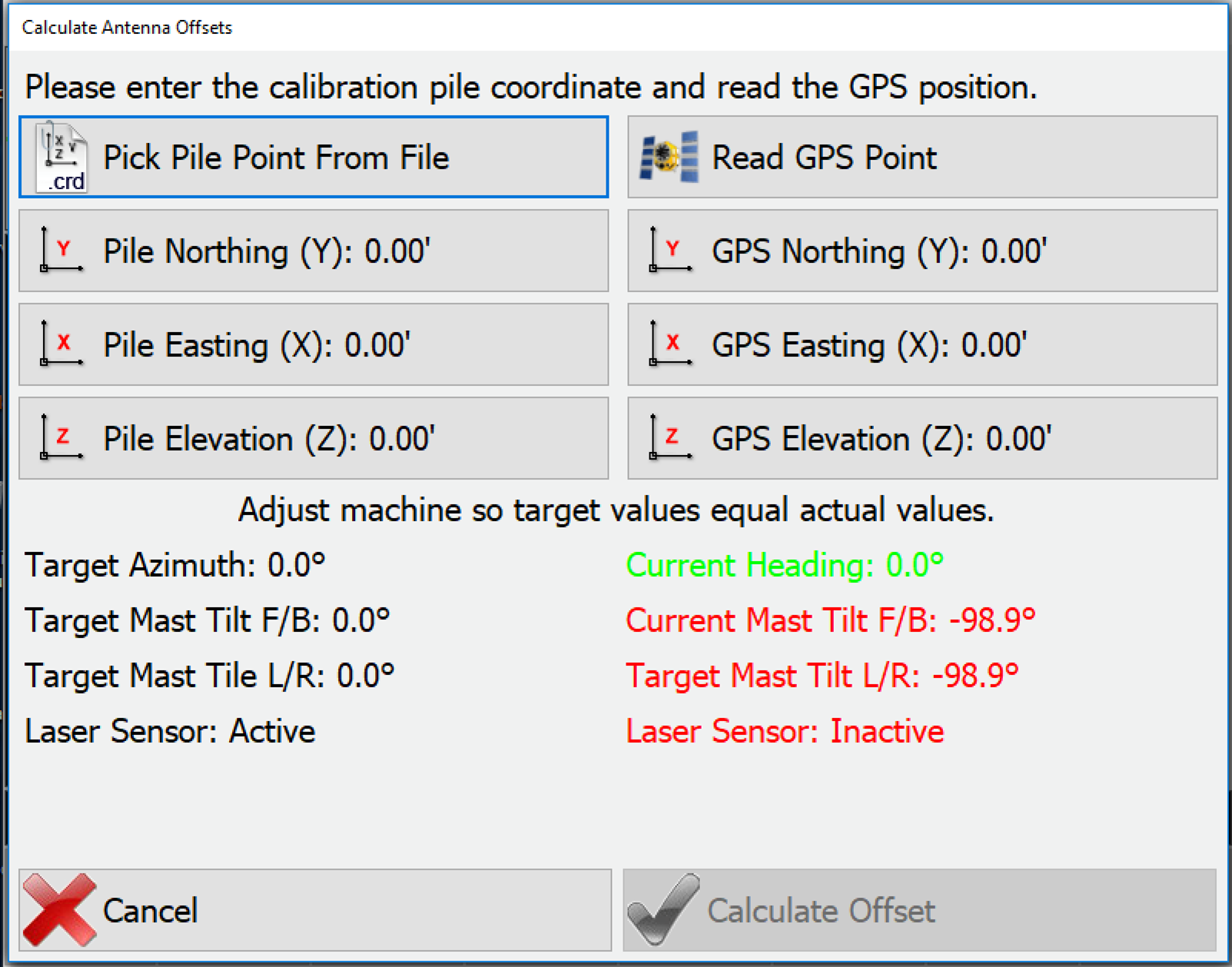
Task: Click the Y axis icon next to GPS Northing
Action: (x=669, y=251)
